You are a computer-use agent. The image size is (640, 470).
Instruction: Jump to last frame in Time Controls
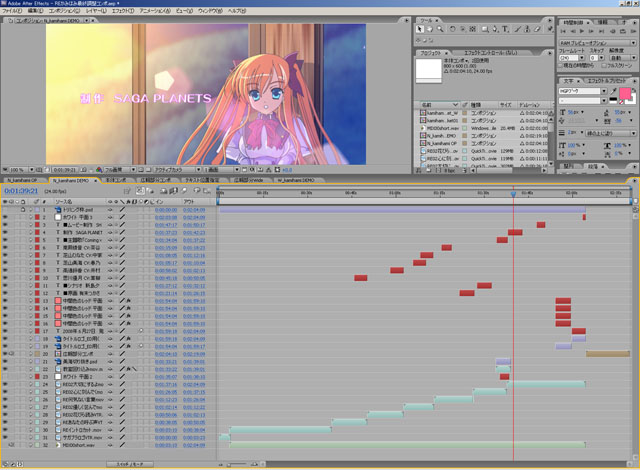coord(601,31)
